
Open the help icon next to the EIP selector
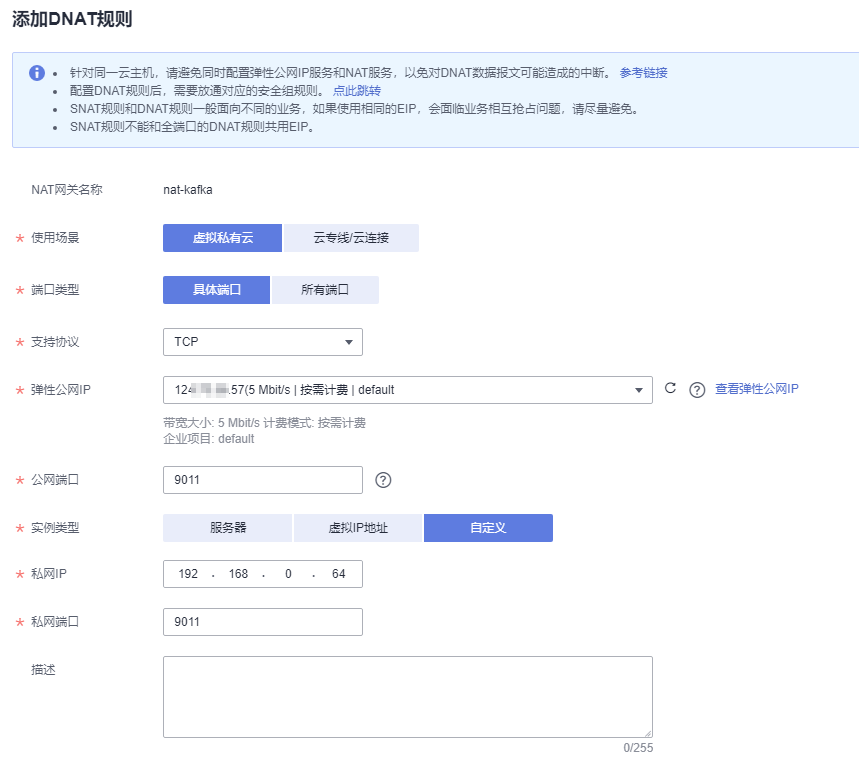[x=695, y=390]
